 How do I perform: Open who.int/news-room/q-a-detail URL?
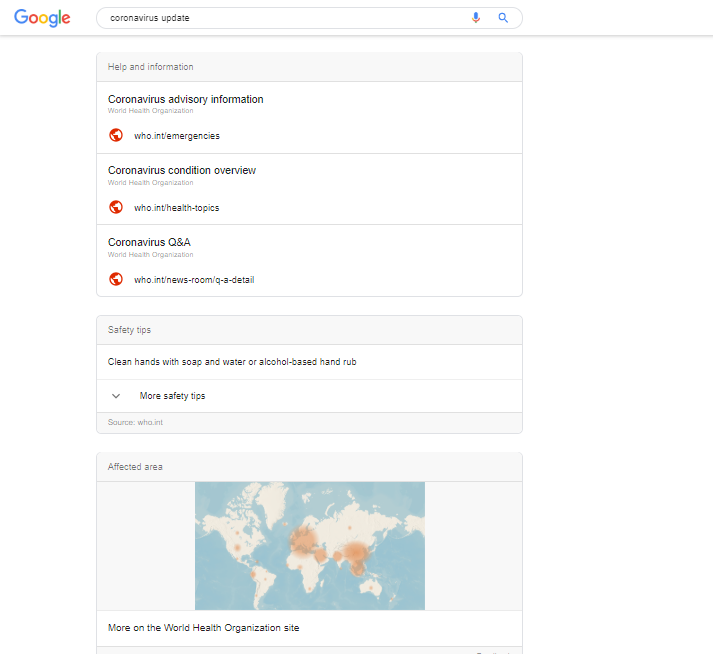(x=194, y=280)
